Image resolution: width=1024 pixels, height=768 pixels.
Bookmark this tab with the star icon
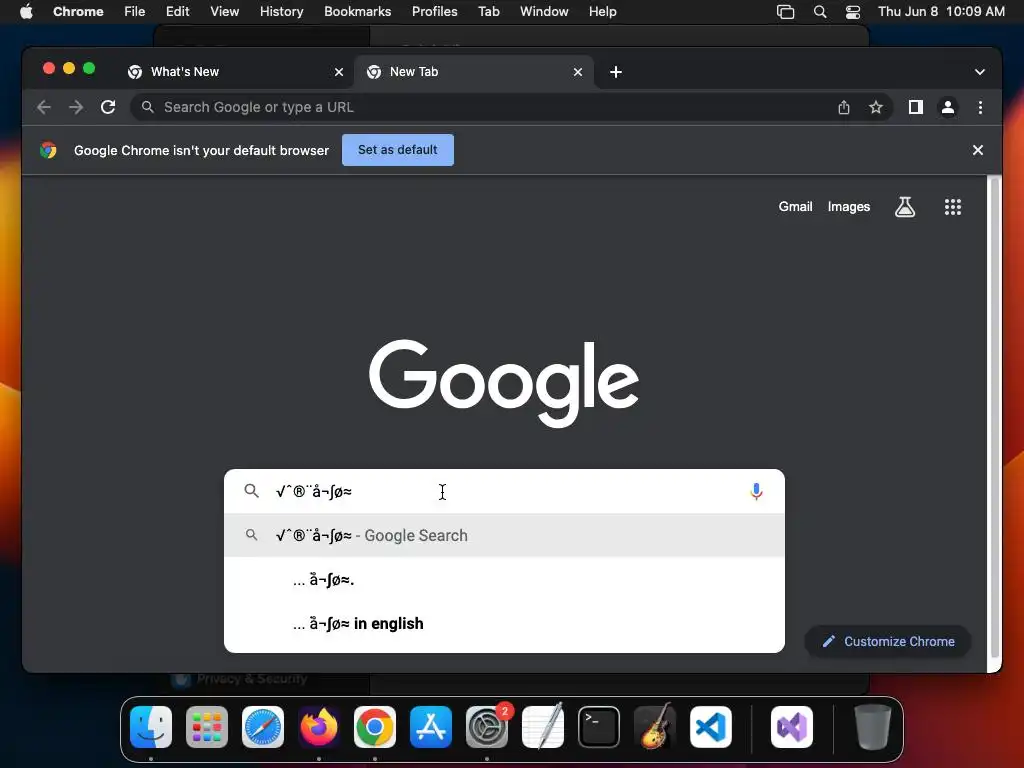pos(876,107)
